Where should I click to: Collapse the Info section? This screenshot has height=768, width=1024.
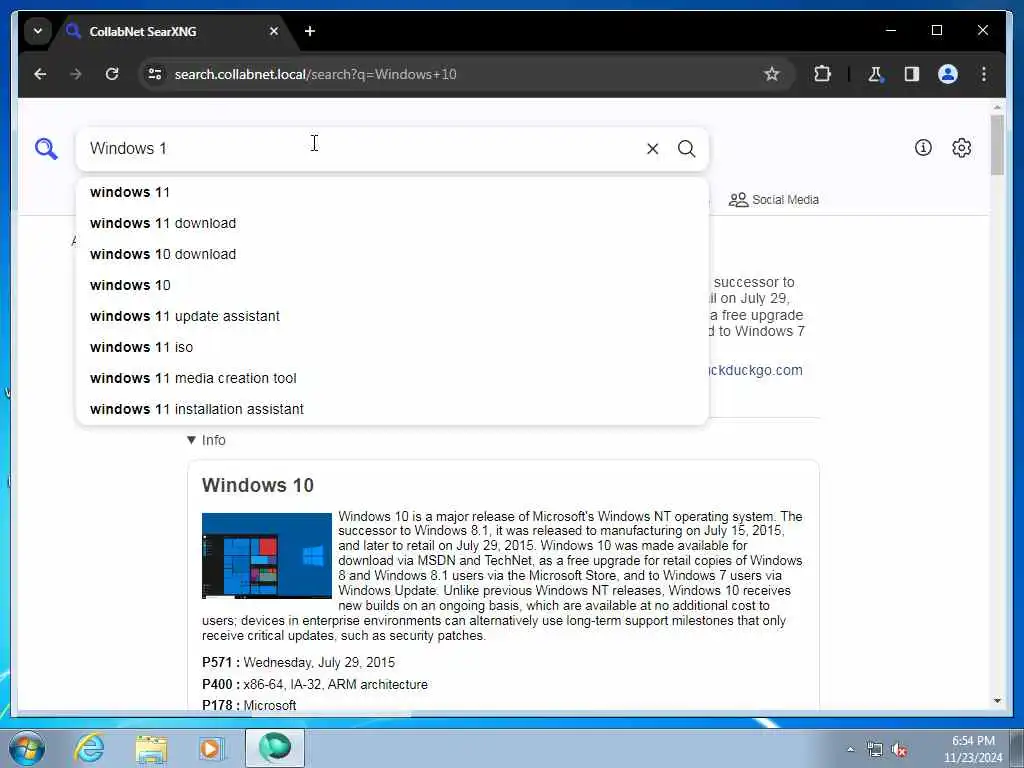coord(206,440)
